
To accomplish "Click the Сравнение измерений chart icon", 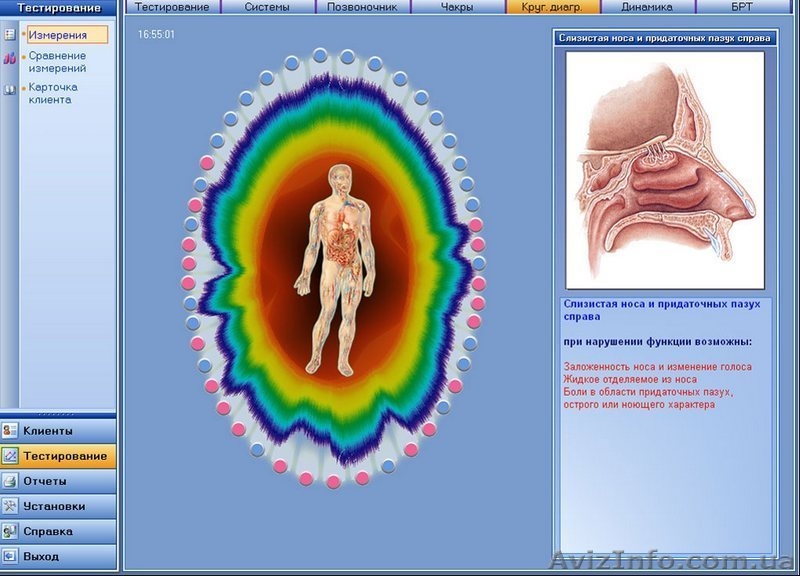I will coord(10,59).
